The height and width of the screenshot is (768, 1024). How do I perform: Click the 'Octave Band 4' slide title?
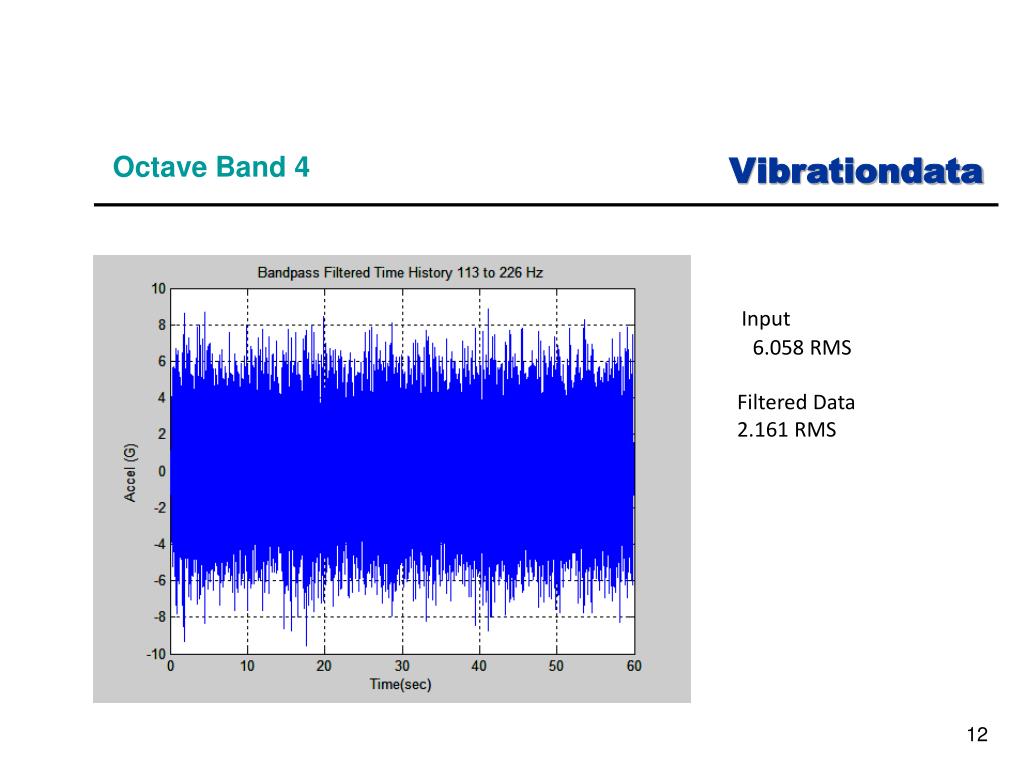tap(211, 167)
